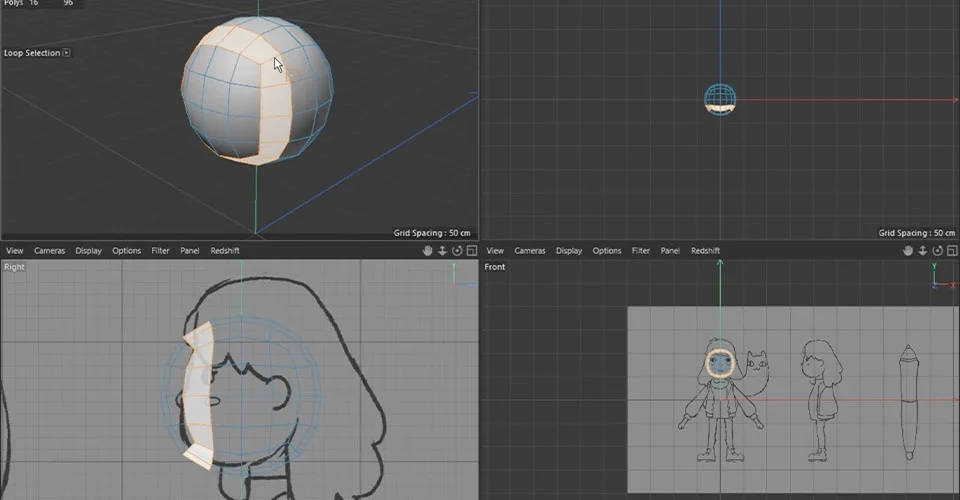Click the pan hand icon in the Right viewport
960x500 pixels.
click(427, 251)
